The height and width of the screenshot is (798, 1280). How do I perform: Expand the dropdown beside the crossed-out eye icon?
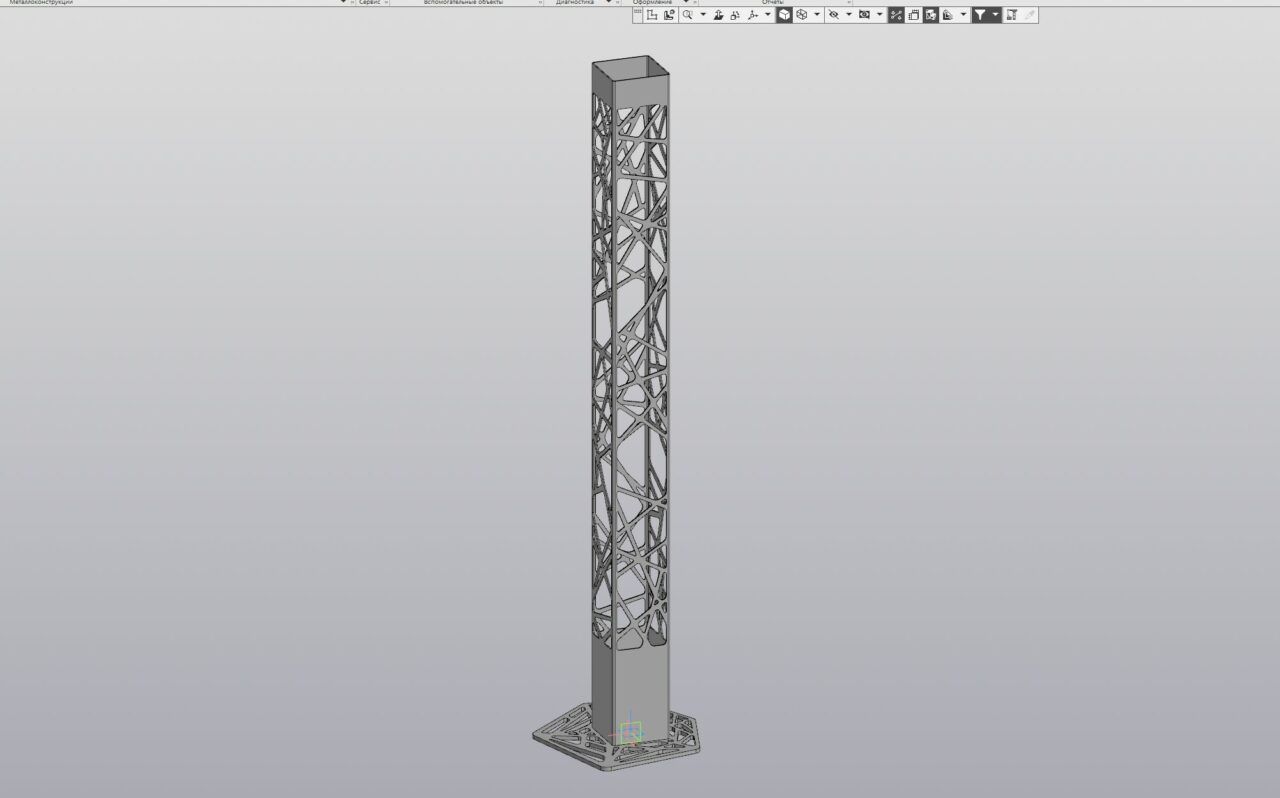849,15
